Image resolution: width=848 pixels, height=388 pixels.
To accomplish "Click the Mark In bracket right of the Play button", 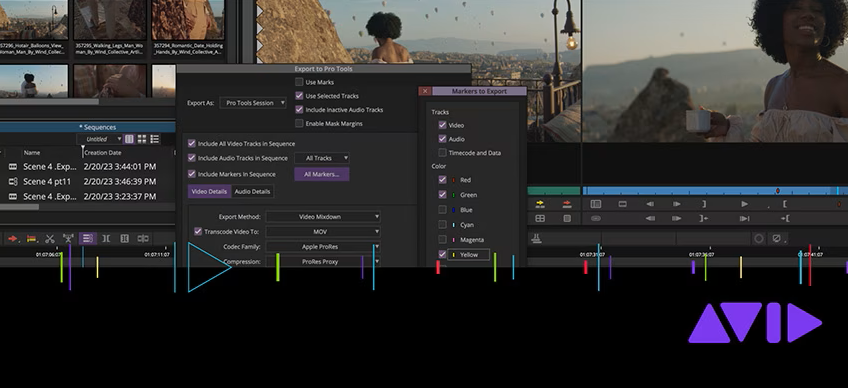I will 785,204.
